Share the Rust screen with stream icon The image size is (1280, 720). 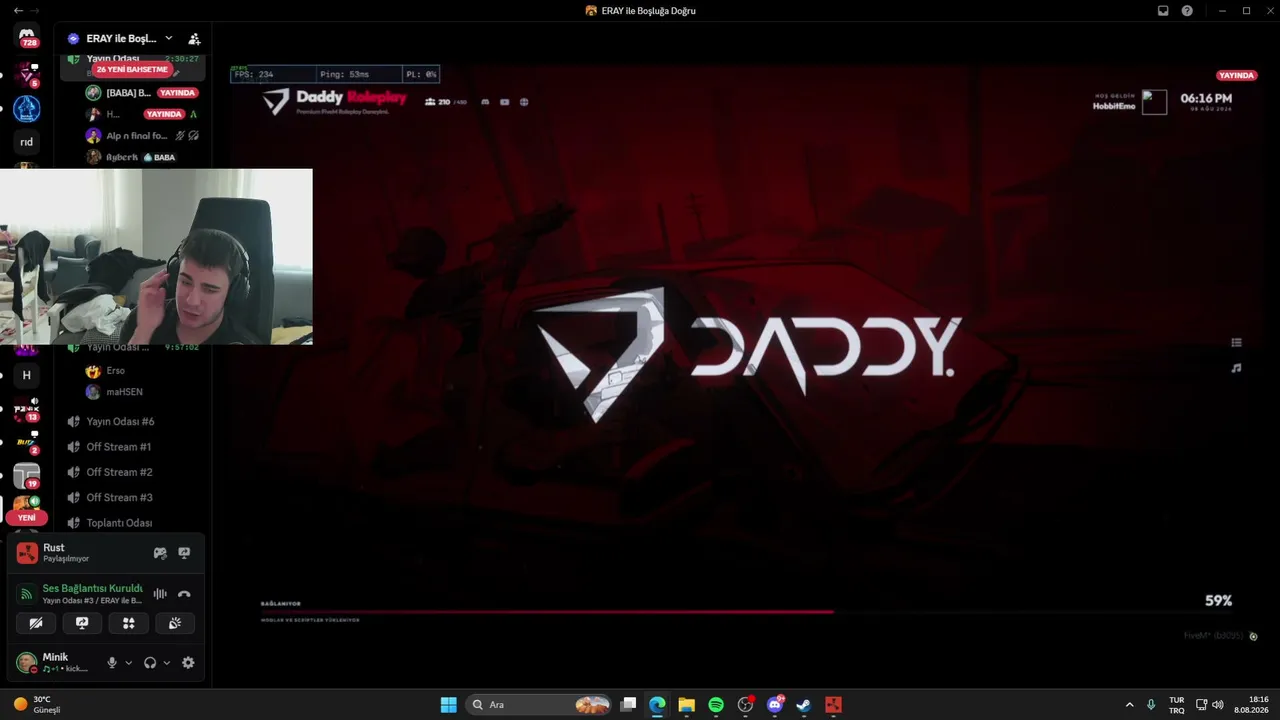[184, 553]
